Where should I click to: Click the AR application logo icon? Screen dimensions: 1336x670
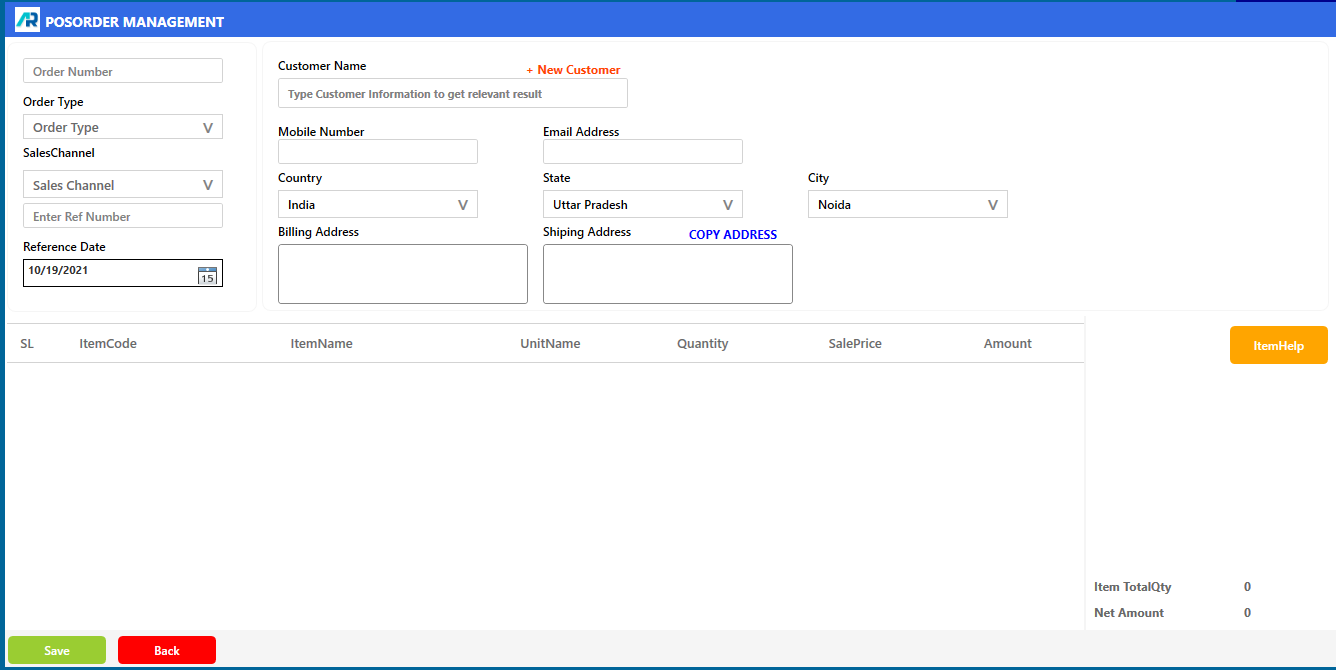[27, 20]
